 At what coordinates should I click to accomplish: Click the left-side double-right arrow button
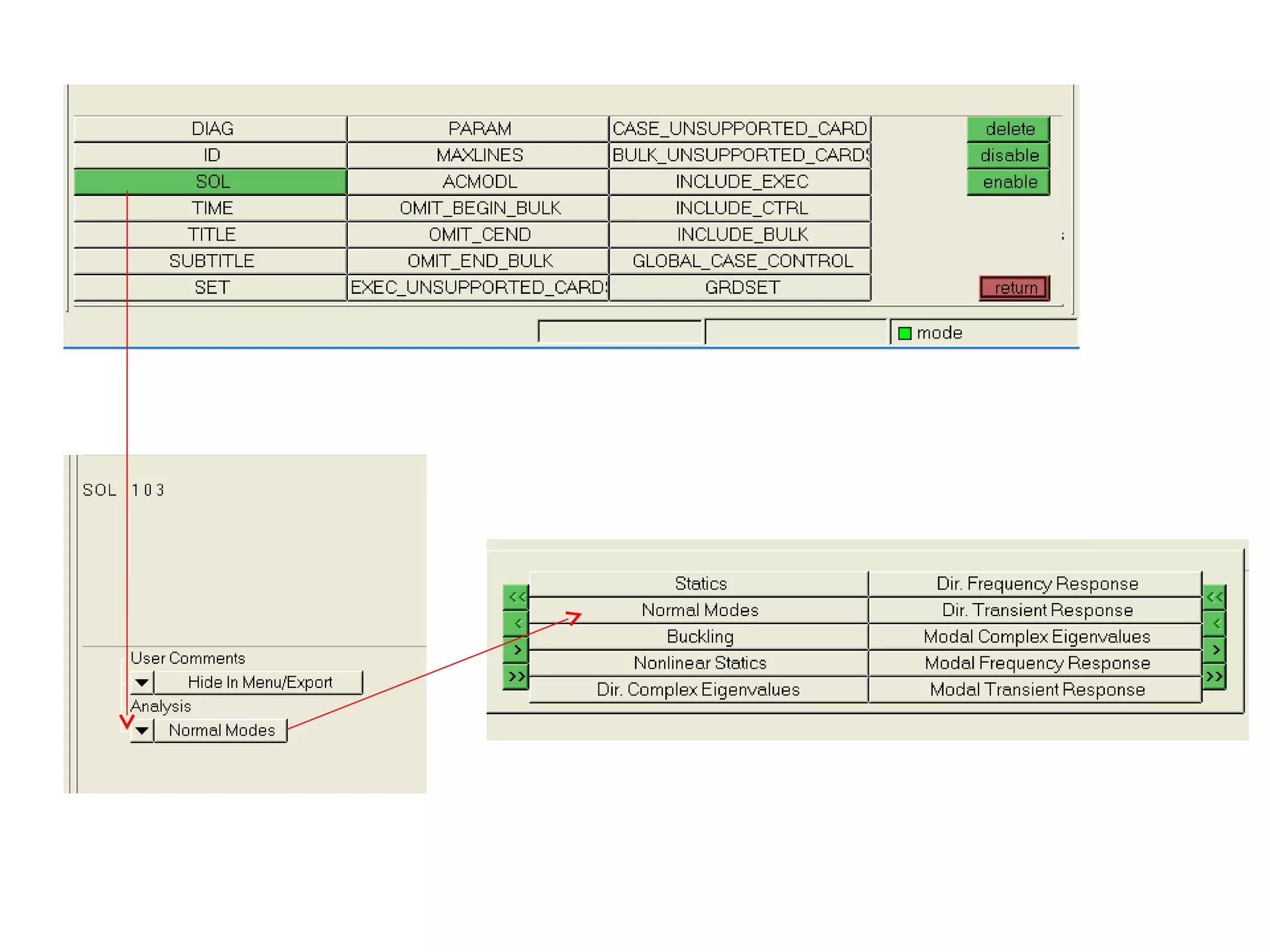point(516,676)
